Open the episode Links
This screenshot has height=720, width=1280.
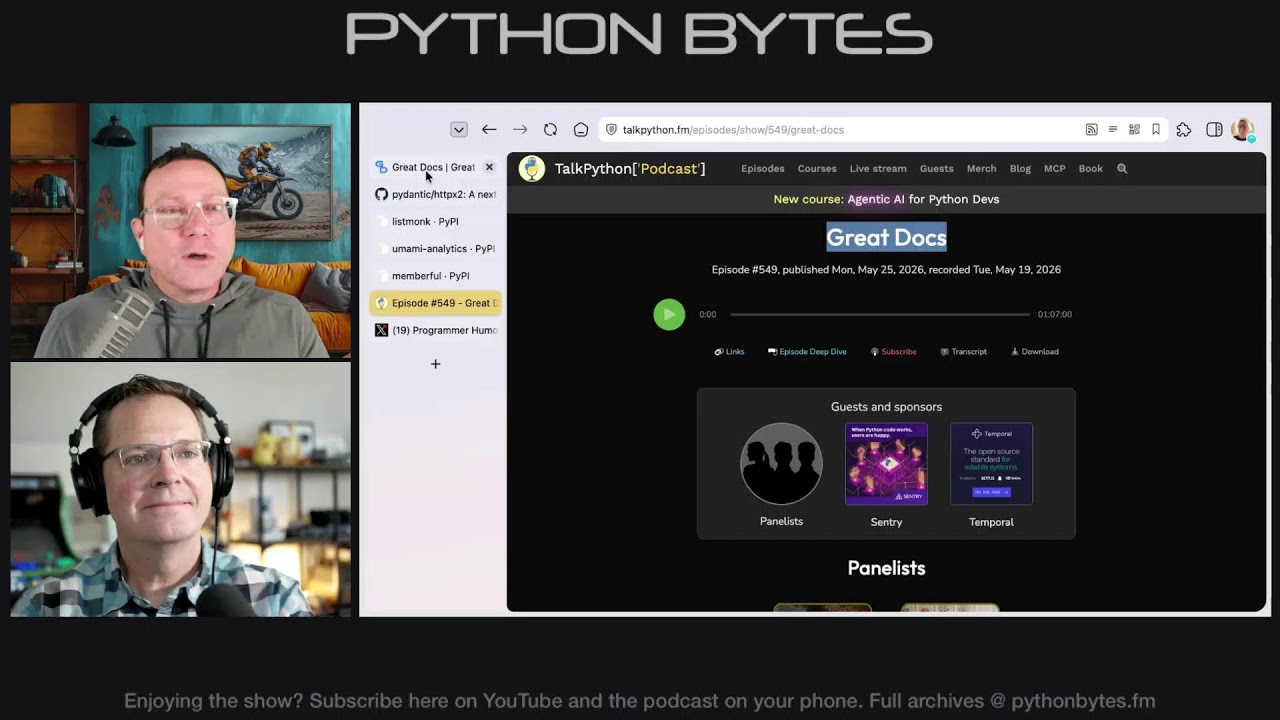(x=729, y=352)
